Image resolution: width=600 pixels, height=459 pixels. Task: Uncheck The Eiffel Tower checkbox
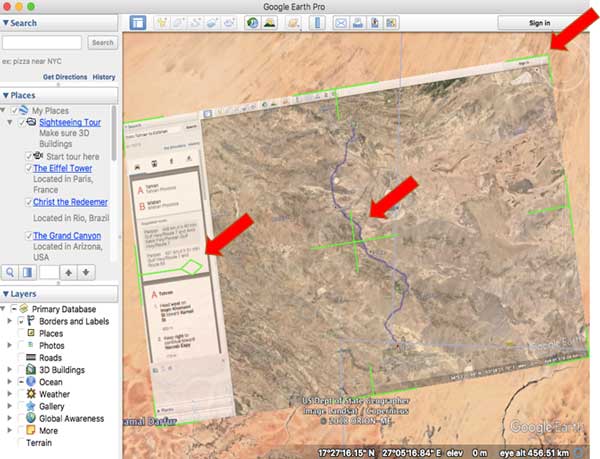click(29, 168)
